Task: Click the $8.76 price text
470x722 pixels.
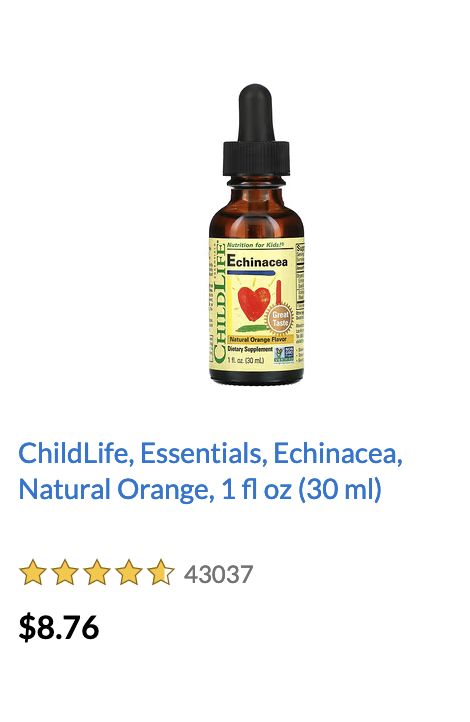Action: [59, 627]
